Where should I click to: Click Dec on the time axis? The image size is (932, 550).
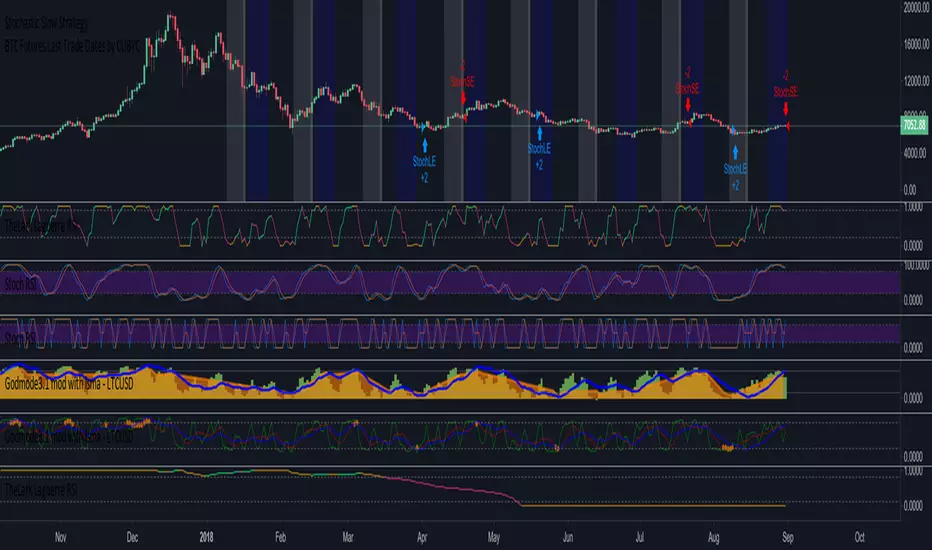(x=133, y=538)
